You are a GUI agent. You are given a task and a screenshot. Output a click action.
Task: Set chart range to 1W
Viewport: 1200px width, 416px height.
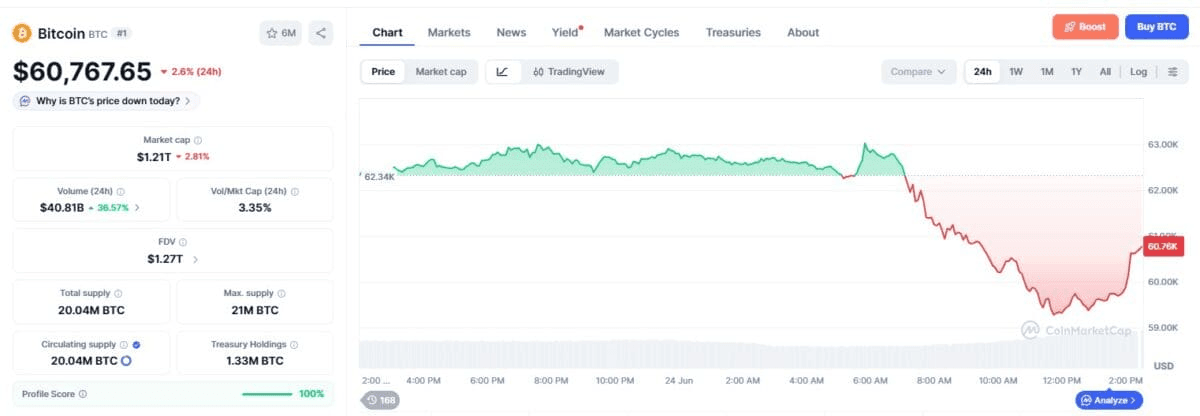click(x=1015, y=72)
